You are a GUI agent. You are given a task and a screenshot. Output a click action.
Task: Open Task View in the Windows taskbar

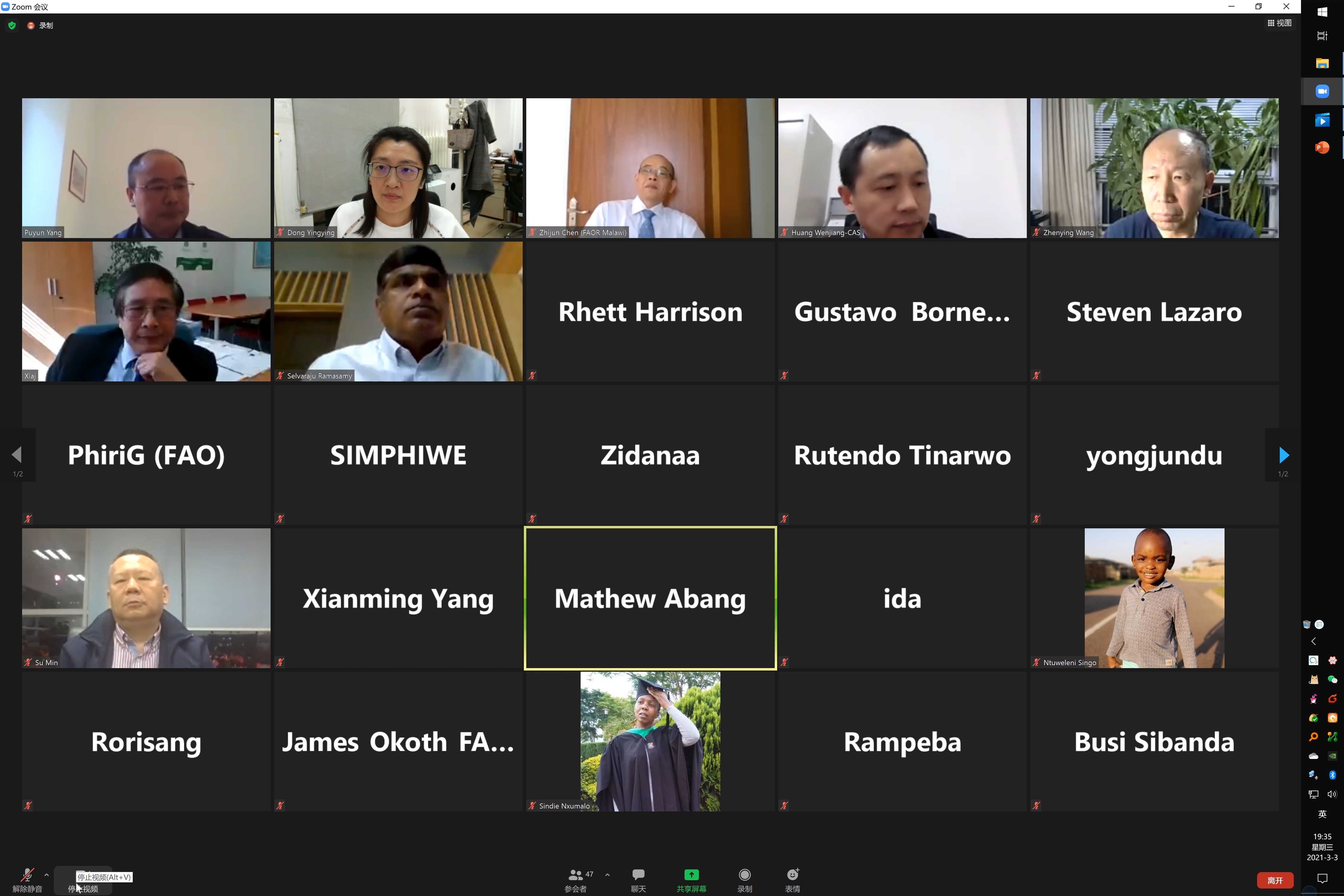(1322, 36)
